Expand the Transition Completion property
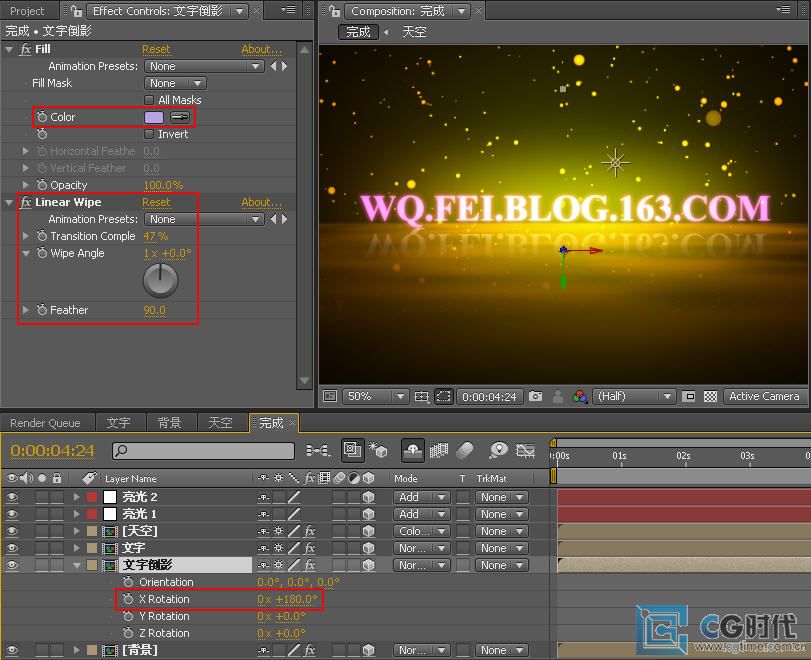Image resolution: width=811 pixels, height=660 pixels. pyautogui.click(x=26, y=236)
